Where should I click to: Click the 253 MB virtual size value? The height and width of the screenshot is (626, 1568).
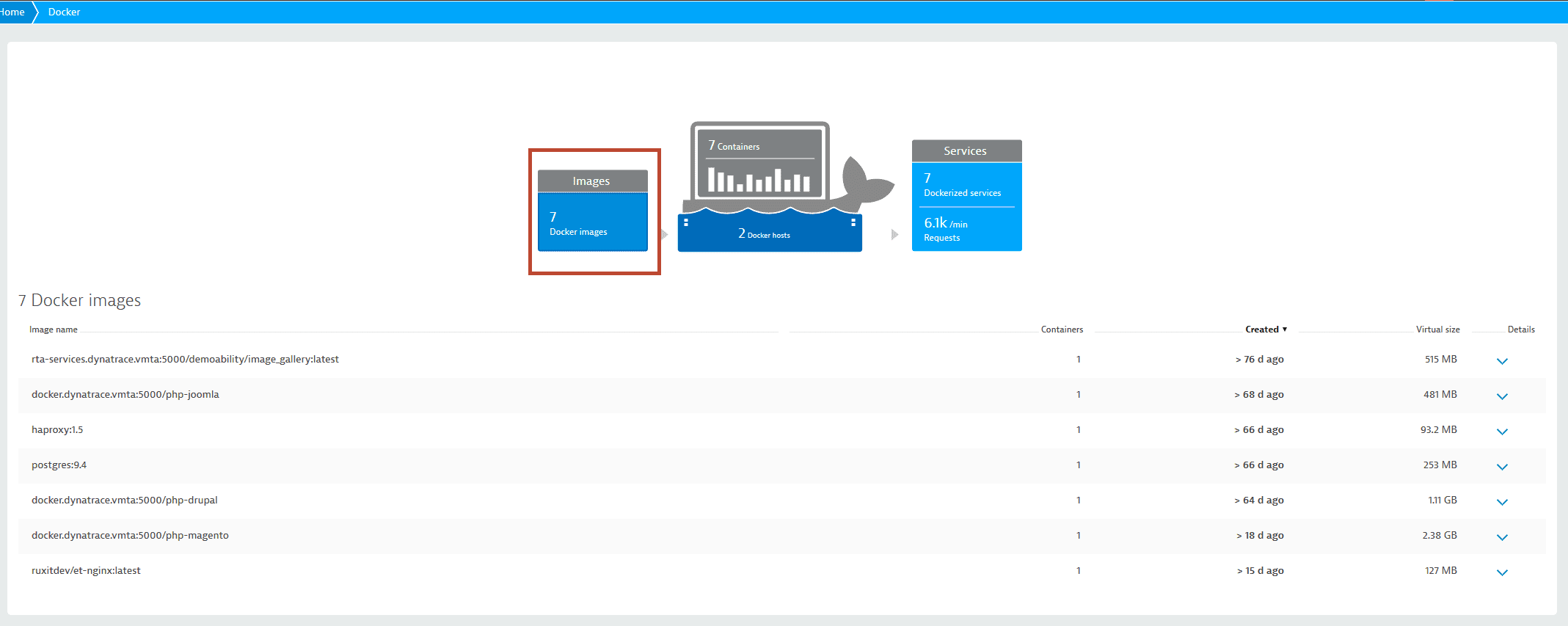point(1440,465)
